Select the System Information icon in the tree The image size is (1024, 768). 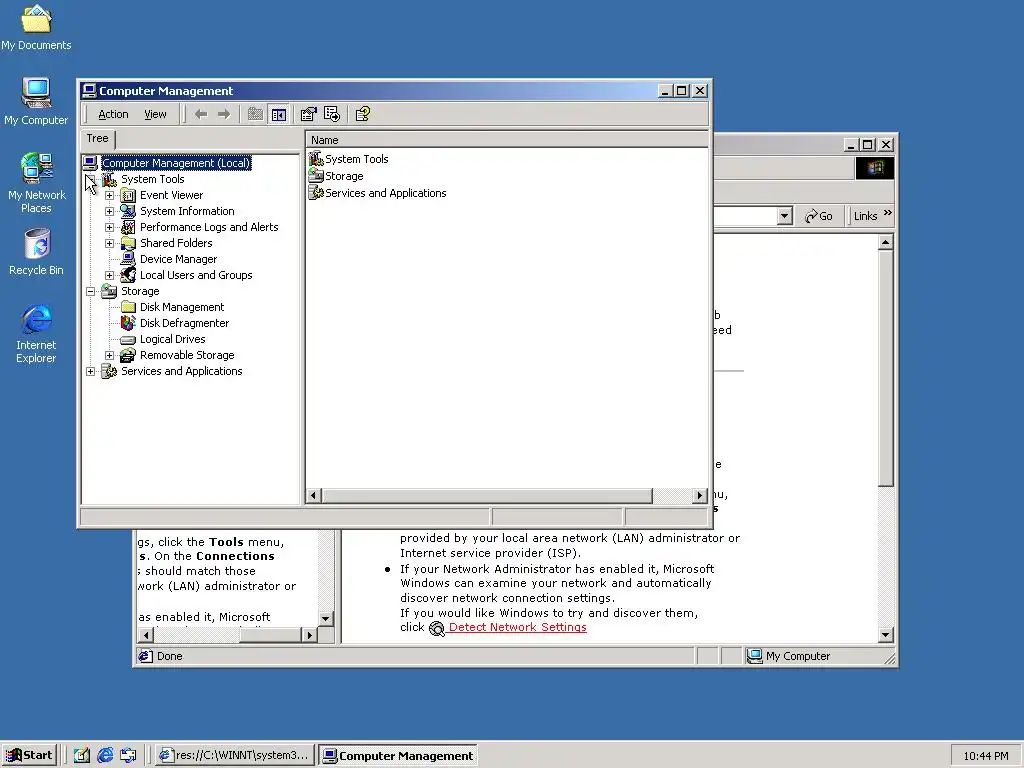tap(129, 211)
